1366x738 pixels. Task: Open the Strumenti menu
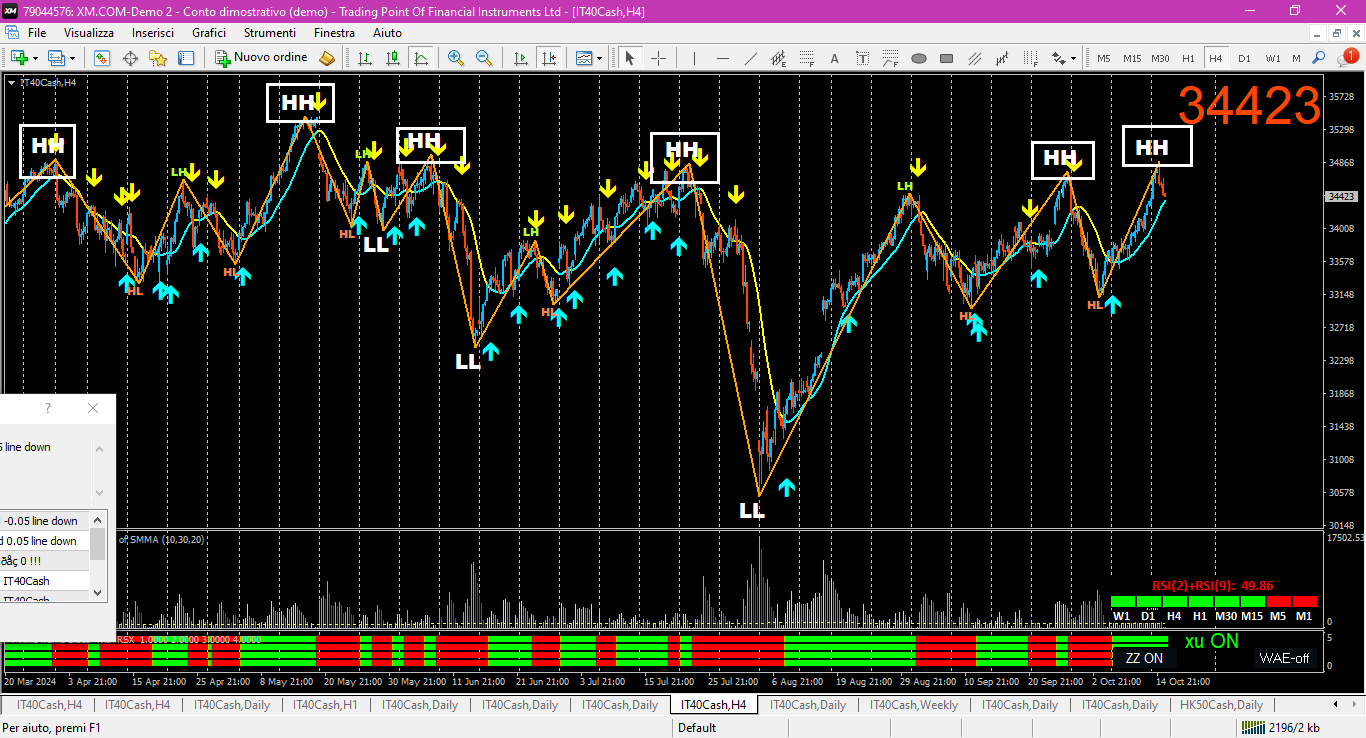pos(270,33)
